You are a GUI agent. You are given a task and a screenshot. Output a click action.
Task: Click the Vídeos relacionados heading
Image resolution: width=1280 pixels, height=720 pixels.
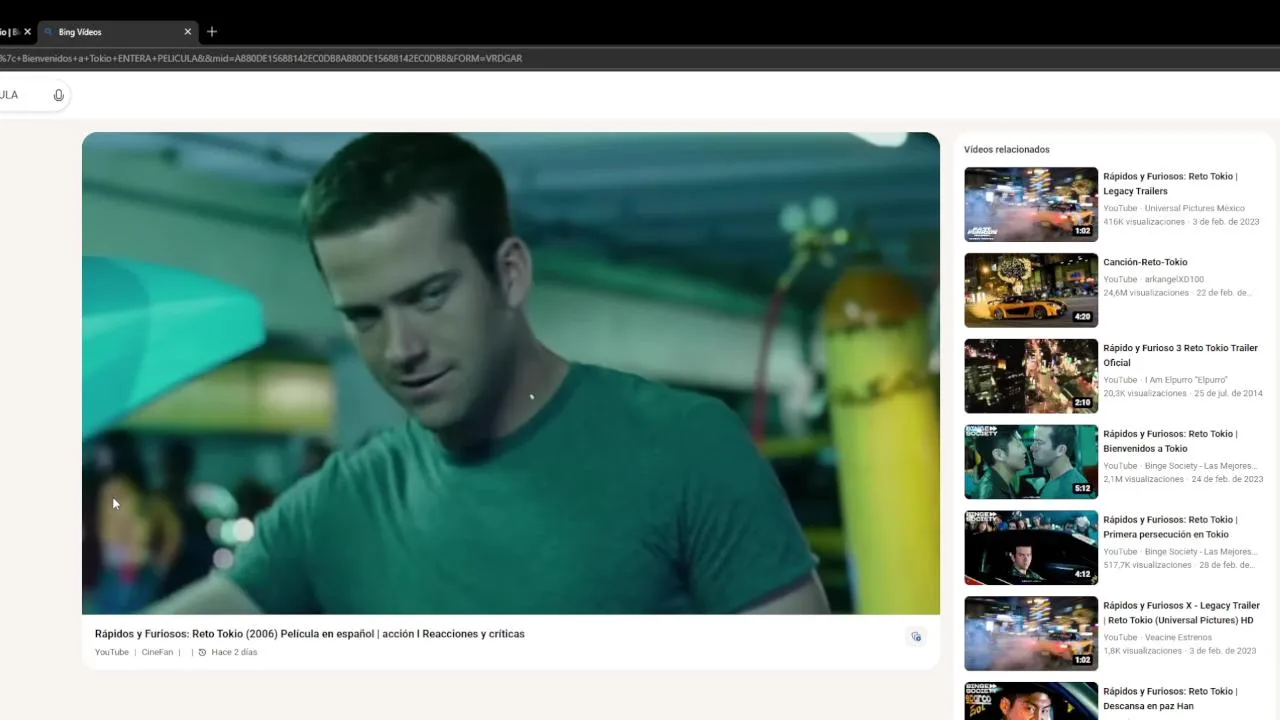pos(1007,150)
